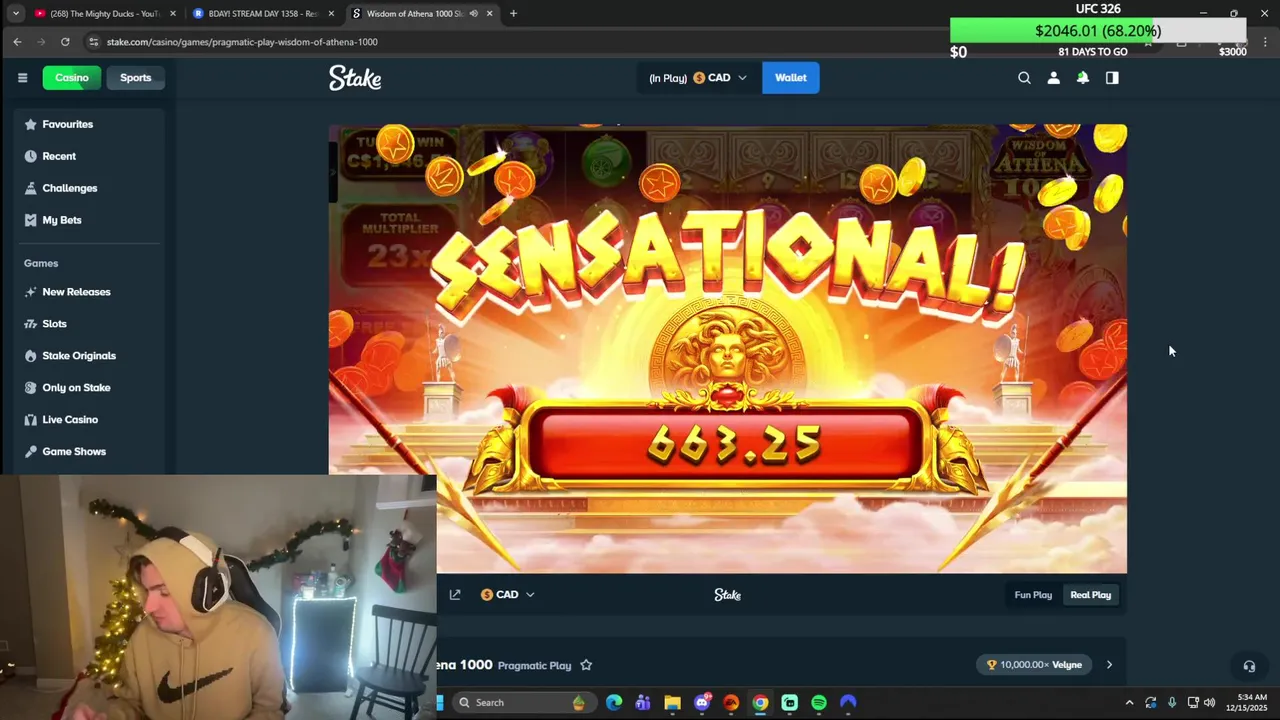Select Real Play mode
The width and height of the screenshot is (1280, 720).
1090,595
